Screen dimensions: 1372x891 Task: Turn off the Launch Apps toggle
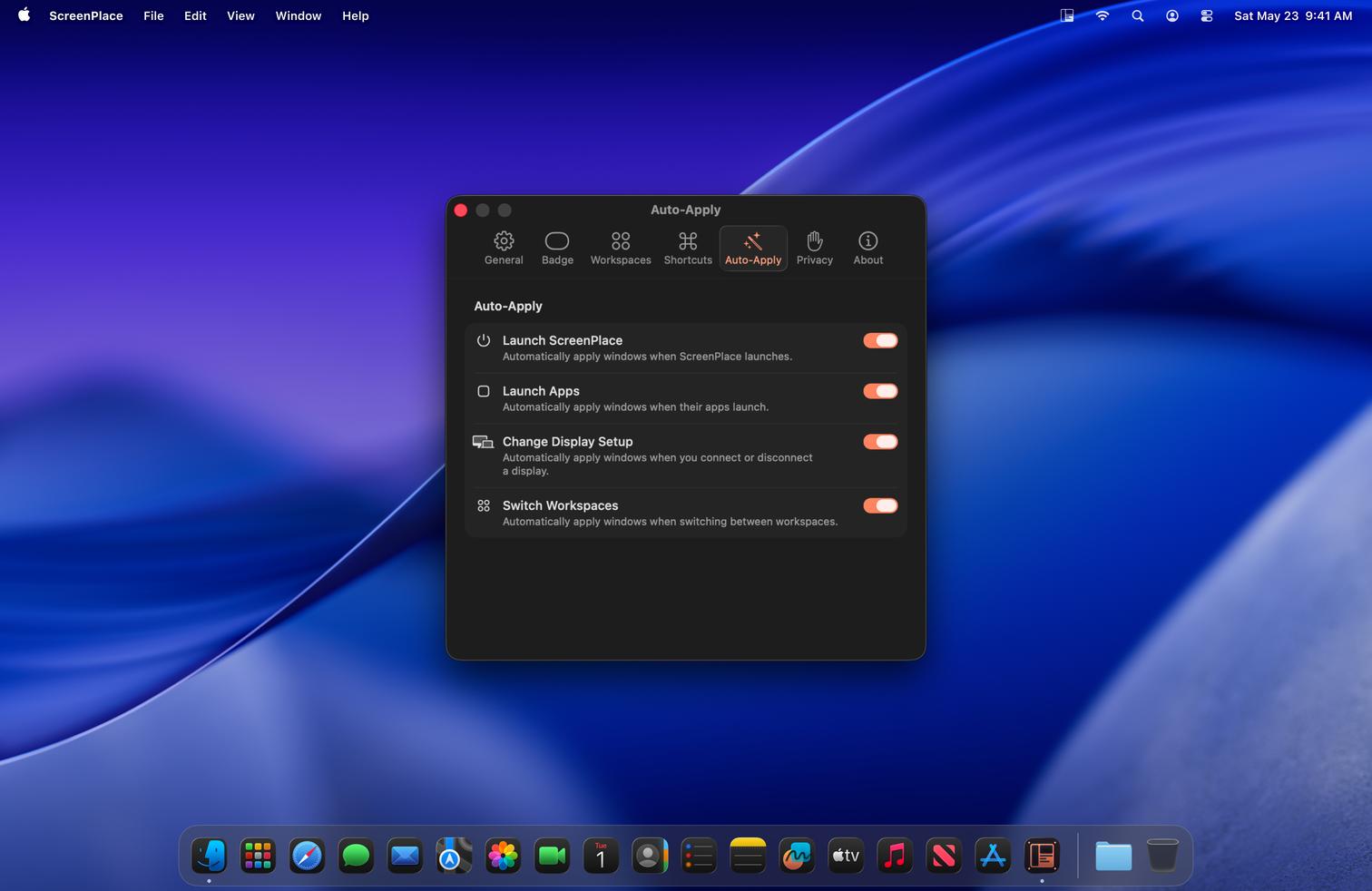tap(880, 391)
